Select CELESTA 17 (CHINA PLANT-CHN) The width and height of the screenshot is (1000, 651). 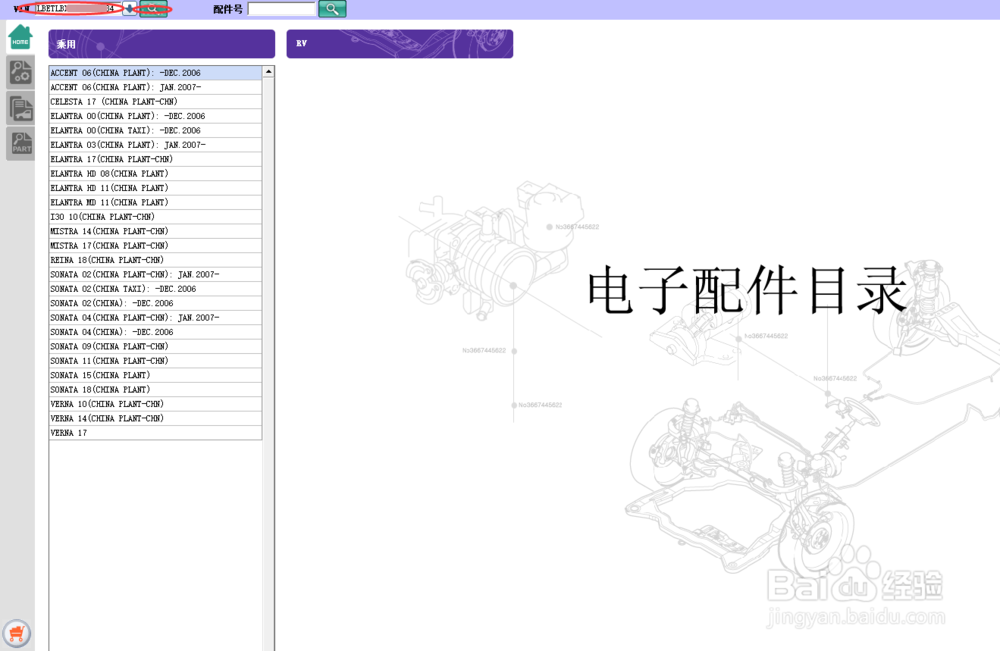tap(155, 101)
